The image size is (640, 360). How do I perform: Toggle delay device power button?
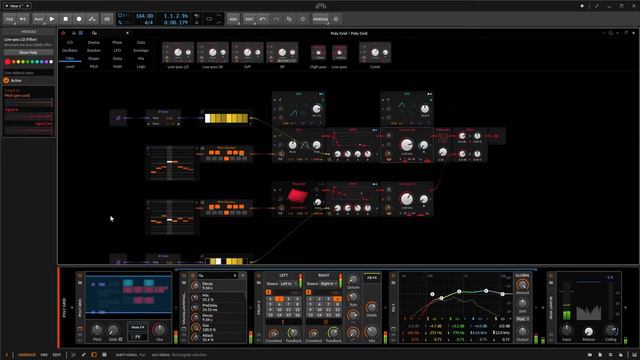[x=258, y=276]
